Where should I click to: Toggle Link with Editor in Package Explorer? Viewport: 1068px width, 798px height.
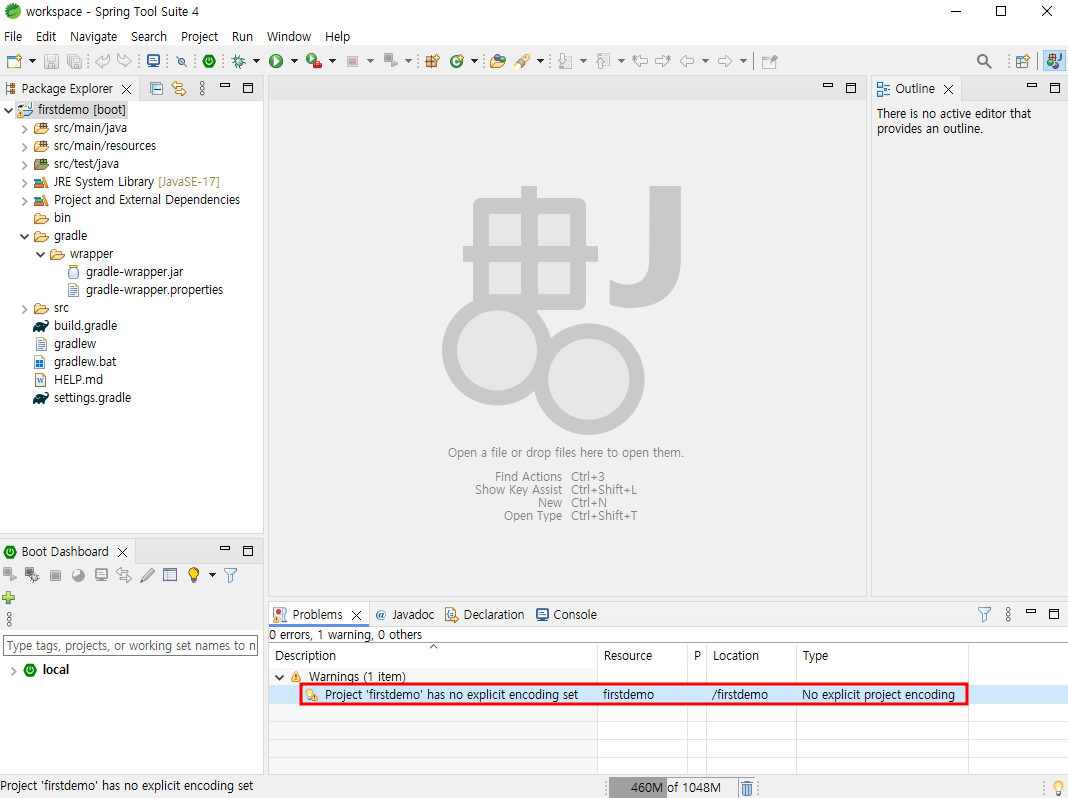(x=178, y=89)
